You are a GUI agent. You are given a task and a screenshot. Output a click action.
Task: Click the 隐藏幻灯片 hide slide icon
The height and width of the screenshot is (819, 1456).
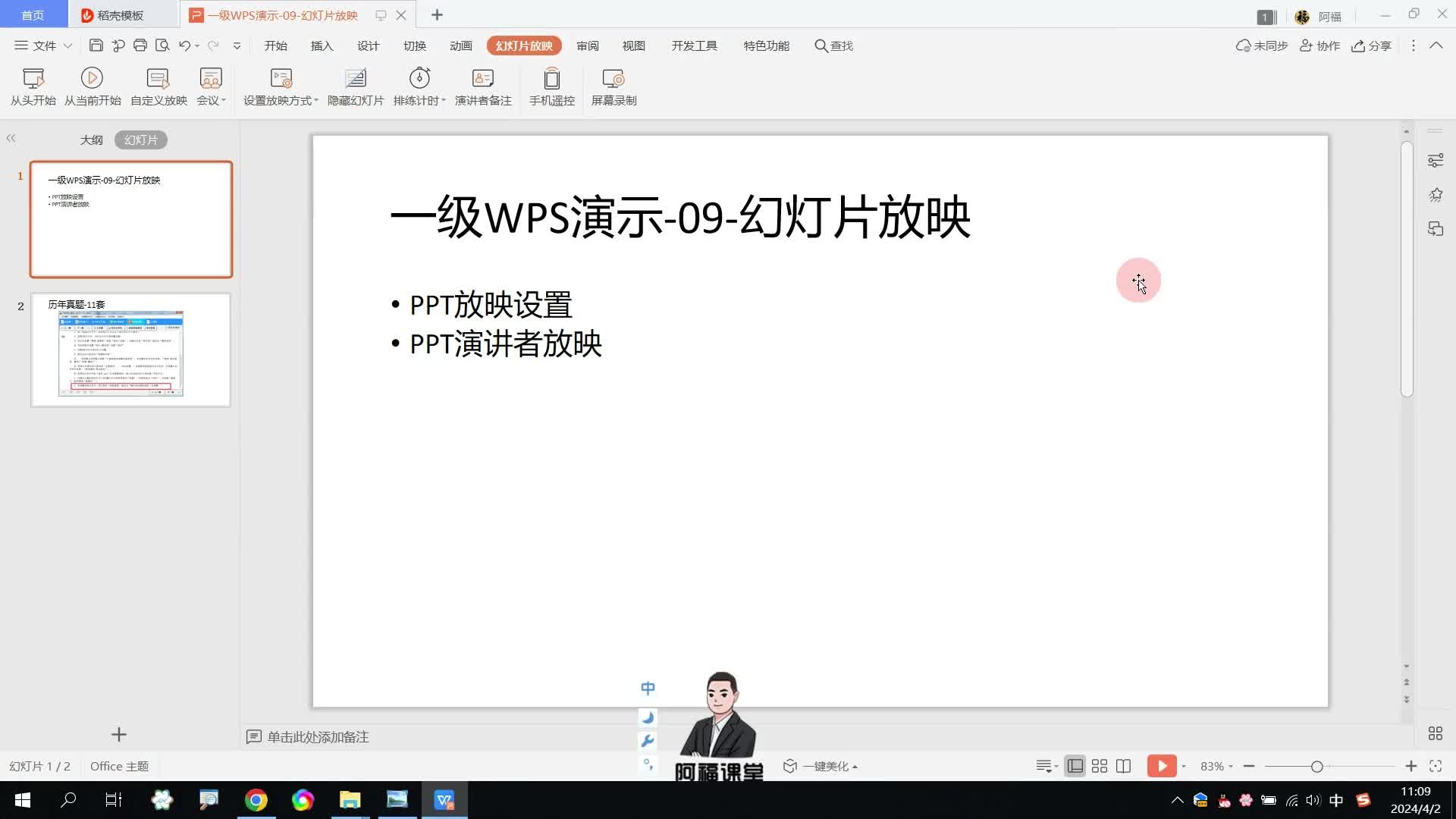pos(355,79)
